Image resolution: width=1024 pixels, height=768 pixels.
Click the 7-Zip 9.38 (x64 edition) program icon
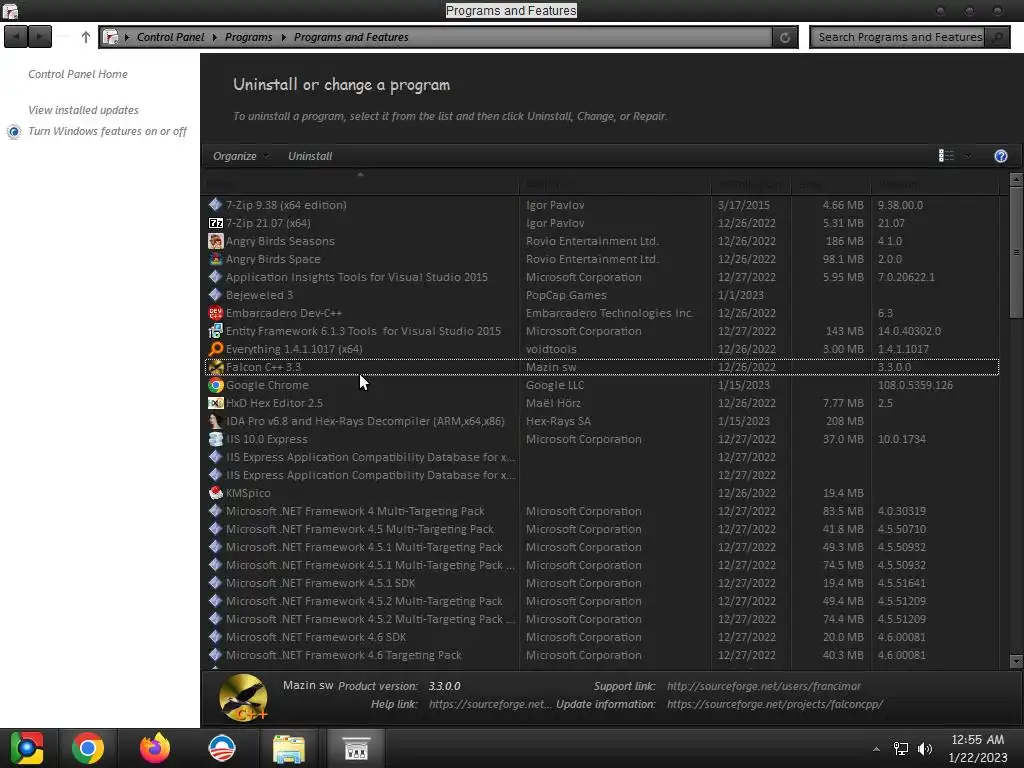tap(216, 204)
